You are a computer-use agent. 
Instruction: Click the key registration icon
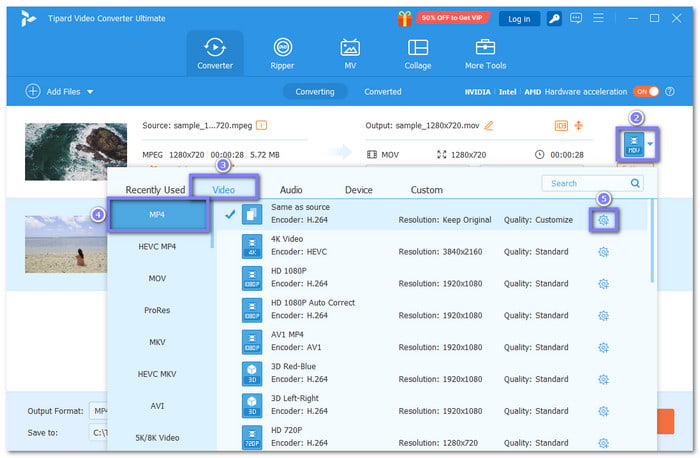coord(554,18)
